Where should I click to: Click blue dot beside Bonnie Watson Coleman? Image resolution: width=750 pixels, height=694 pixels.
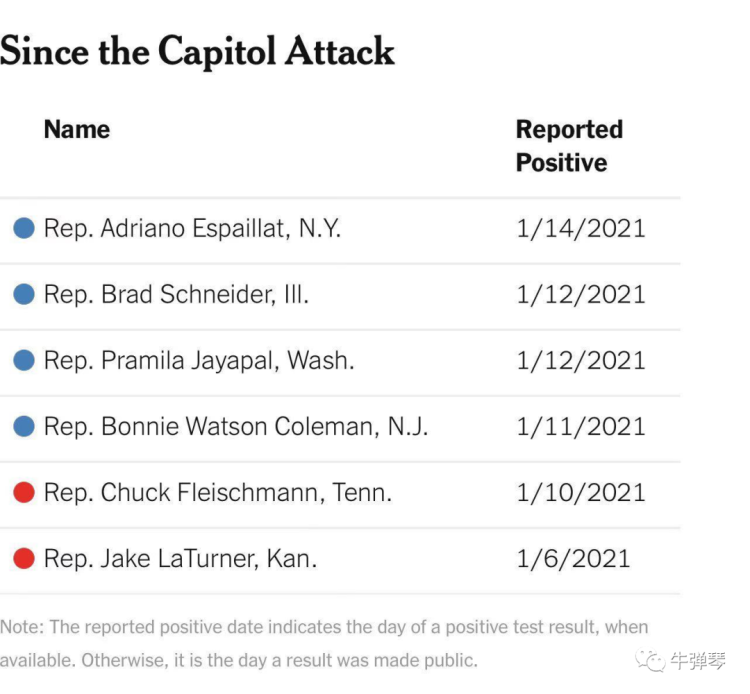(24, 426)
